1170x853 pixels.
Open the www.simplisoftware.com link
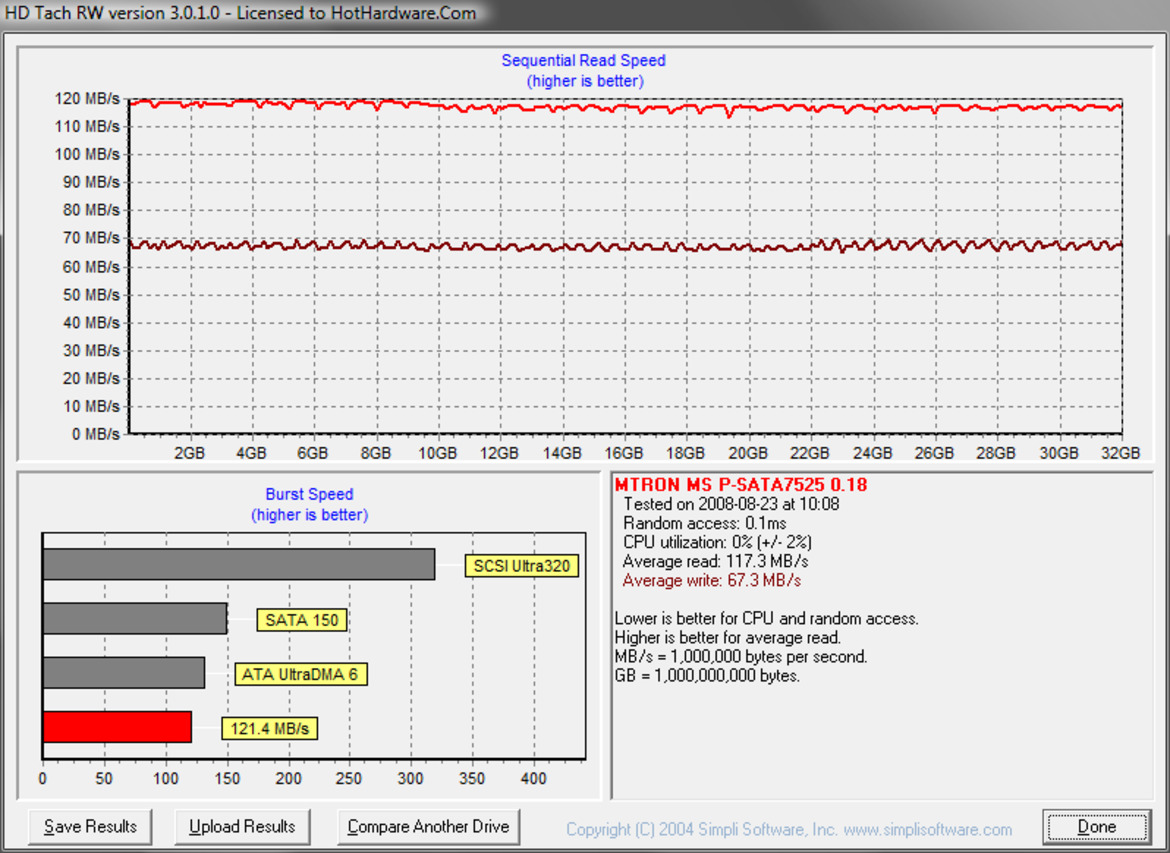pyautogui.click(x=928, y=830)
